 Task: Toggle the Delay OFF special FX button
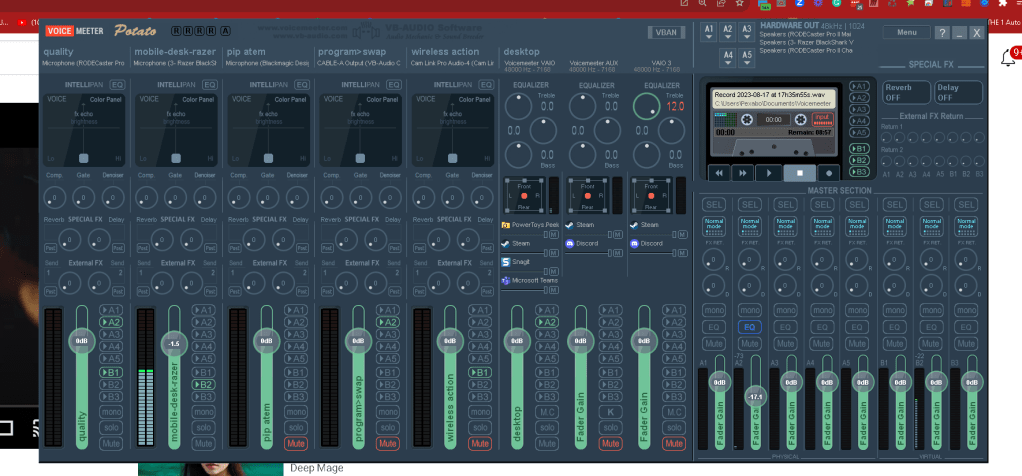coord(958,92)
